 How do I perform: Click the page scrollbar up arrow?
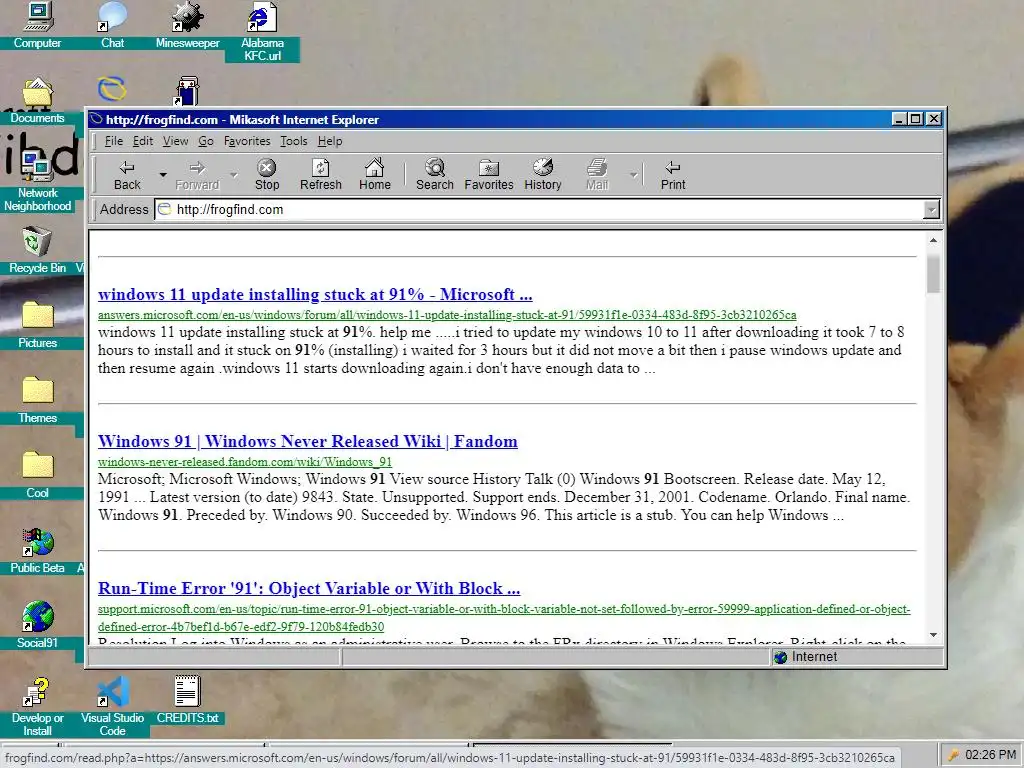click(933, 240)
